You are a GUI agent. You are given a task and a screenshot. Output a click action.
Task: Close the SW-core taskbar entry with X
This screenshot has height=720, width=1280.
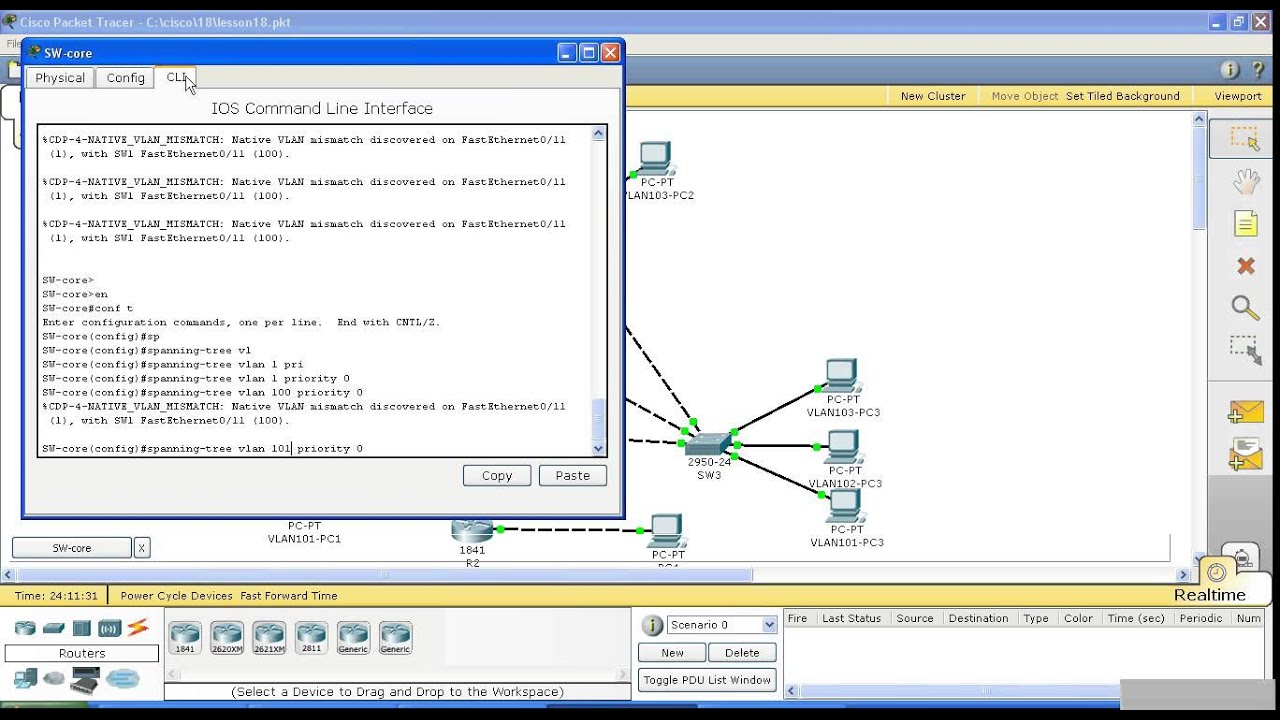tap(142, 548)
